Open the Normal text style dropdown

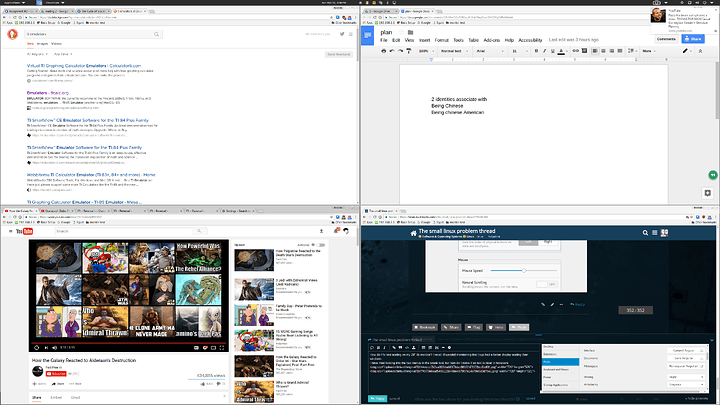point(455,51)
